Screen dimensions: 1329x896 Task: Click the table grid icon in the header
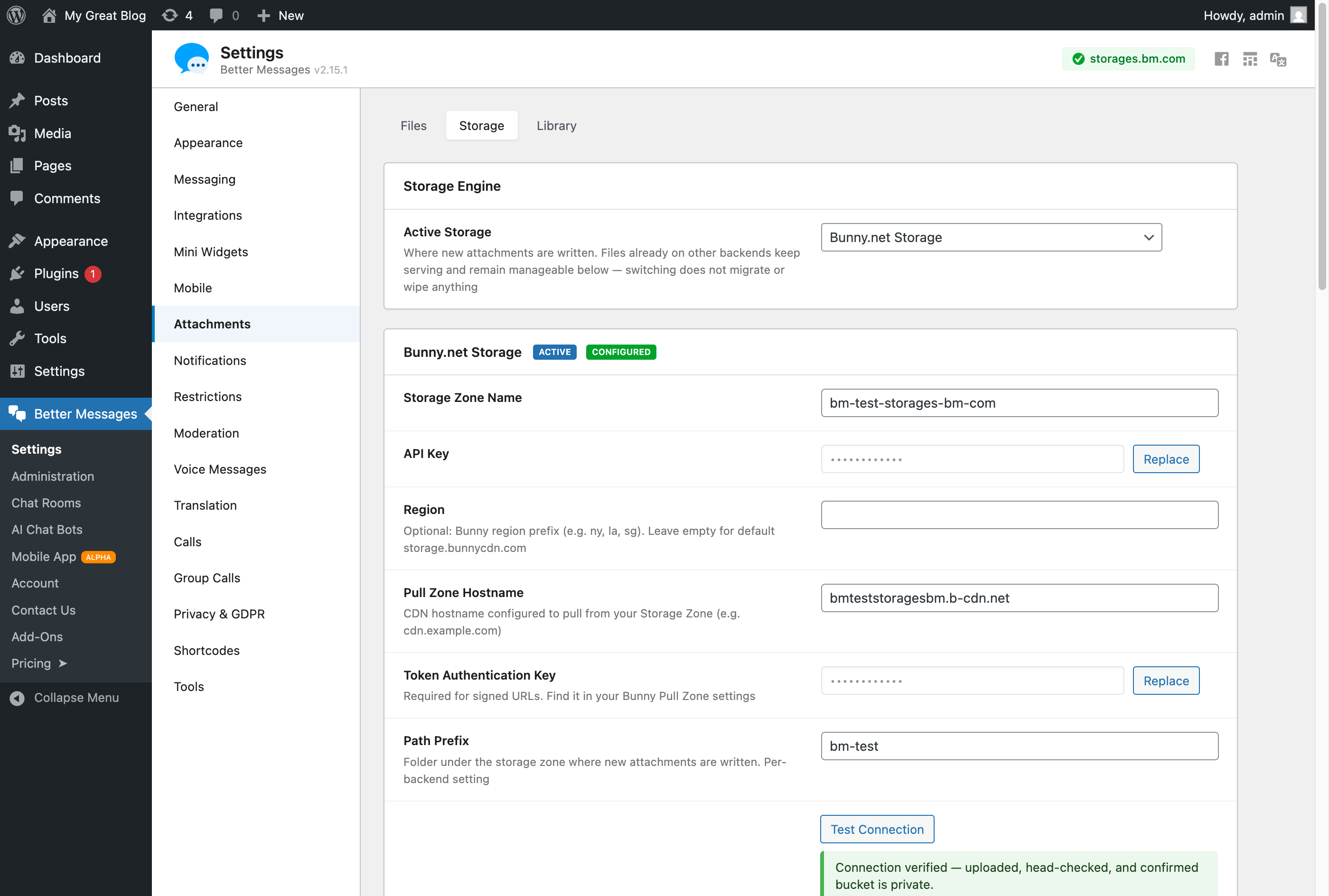1250,59
